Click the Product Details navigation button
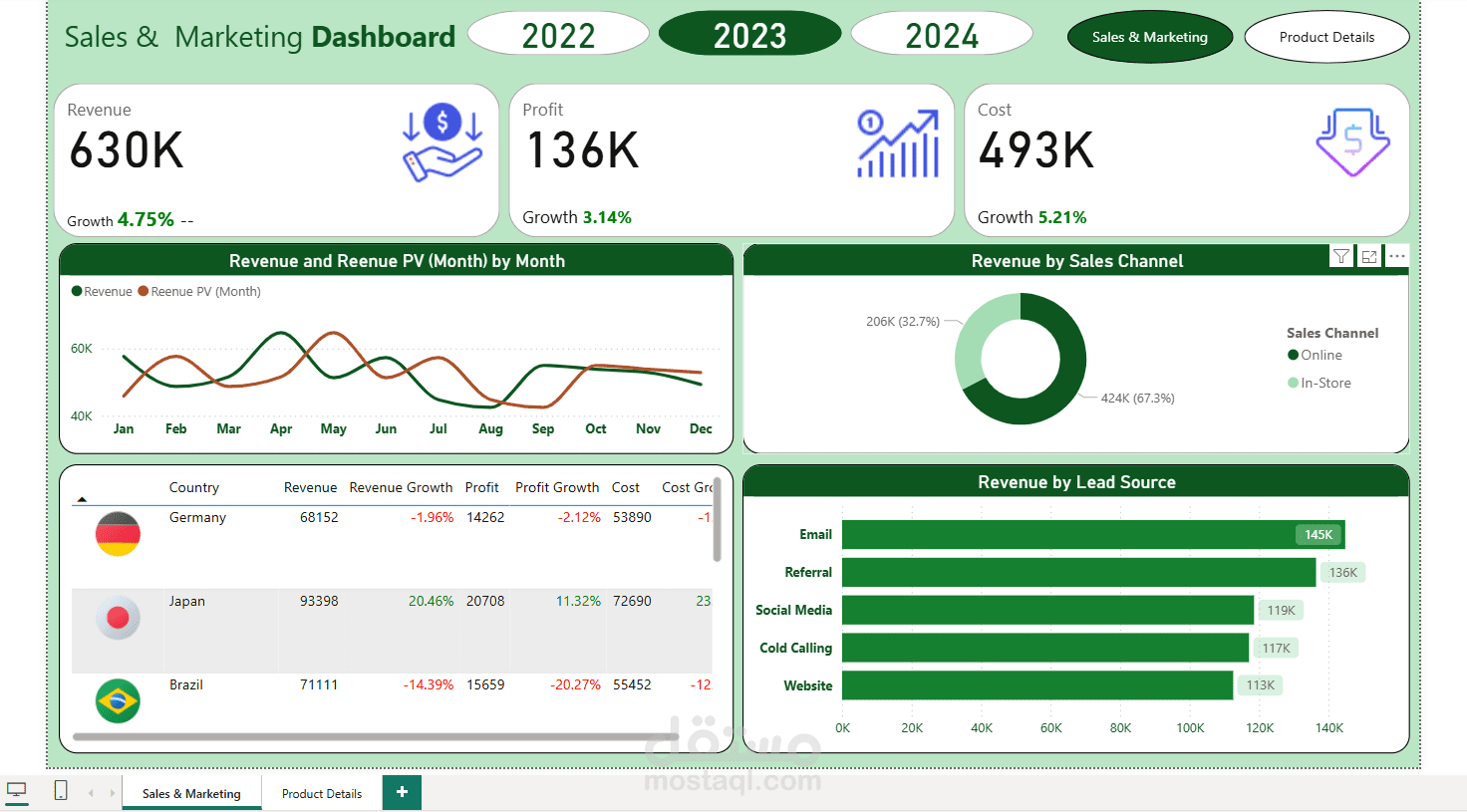The height and width of the screenshot is (812, 1467). (1326, 37)
